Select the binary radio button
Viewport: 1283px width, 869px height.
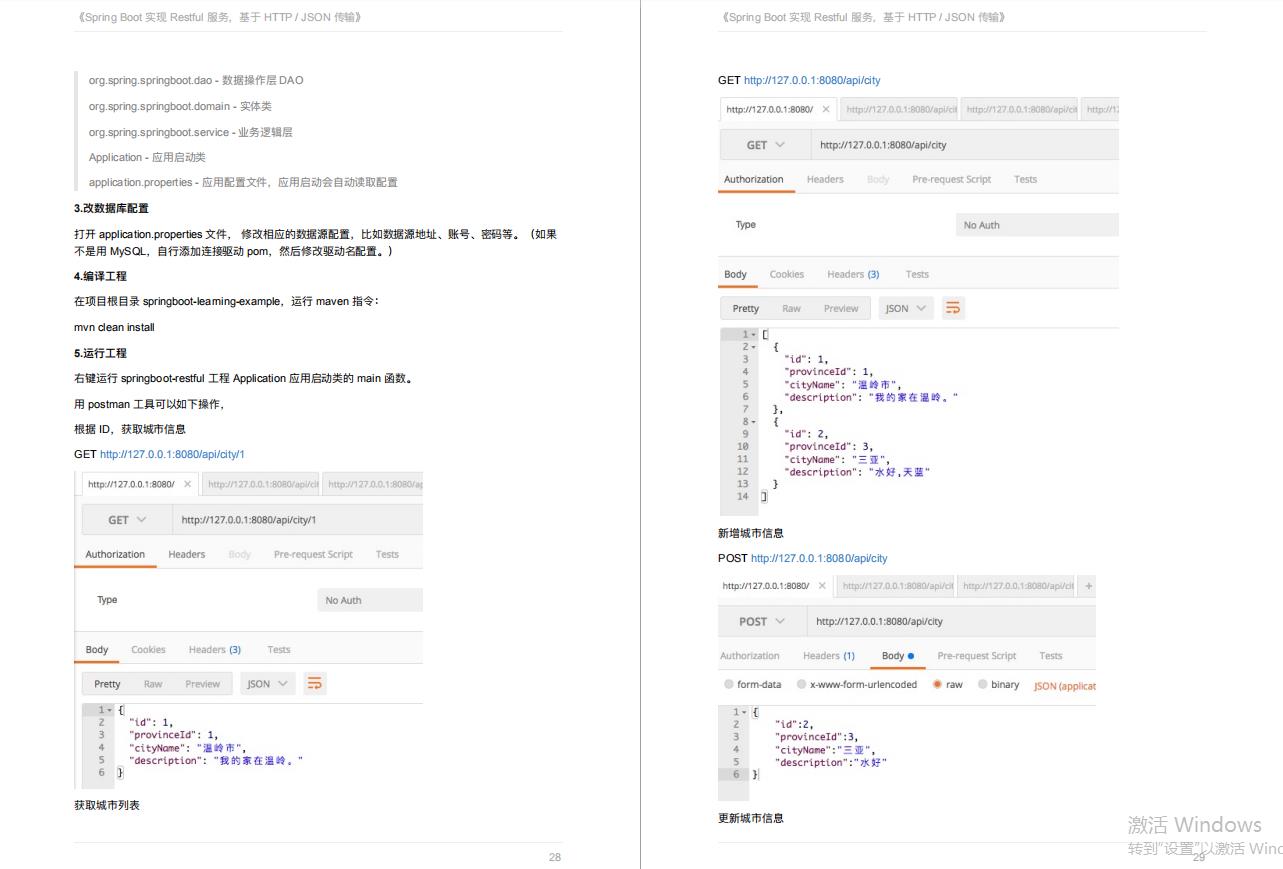[982, 685]
